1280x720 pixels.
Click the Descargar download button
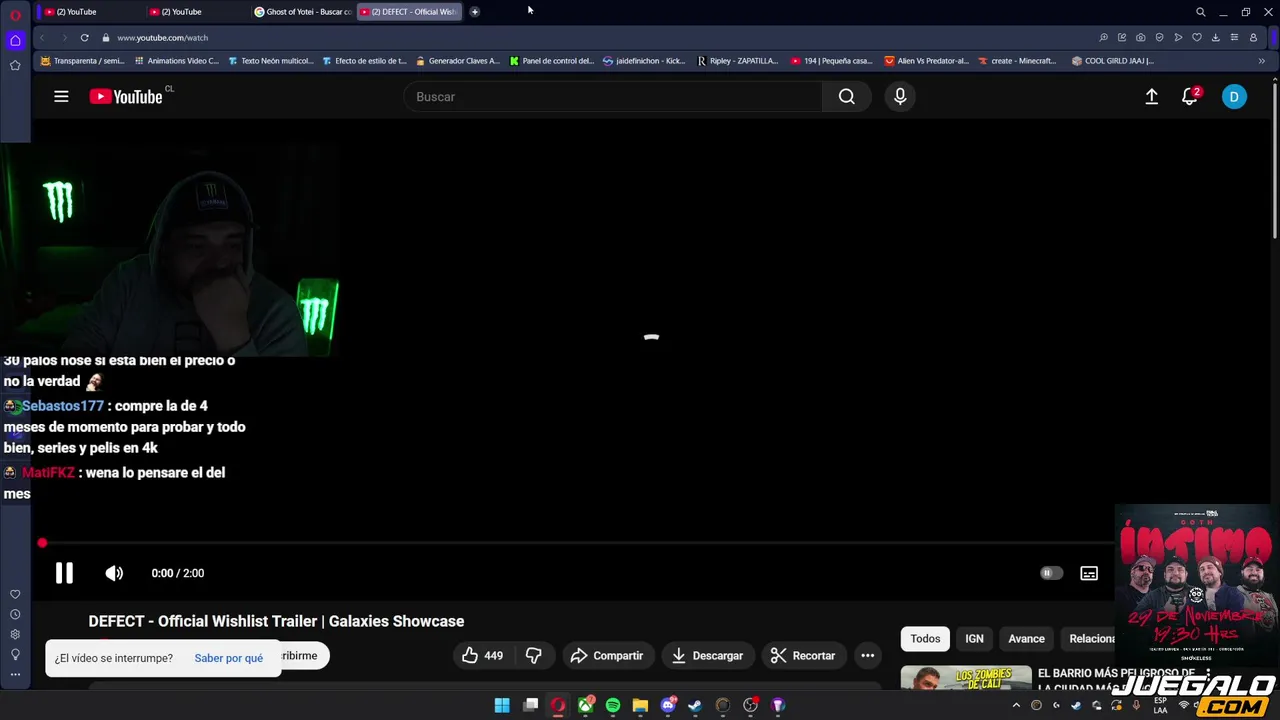pos(708,656)
